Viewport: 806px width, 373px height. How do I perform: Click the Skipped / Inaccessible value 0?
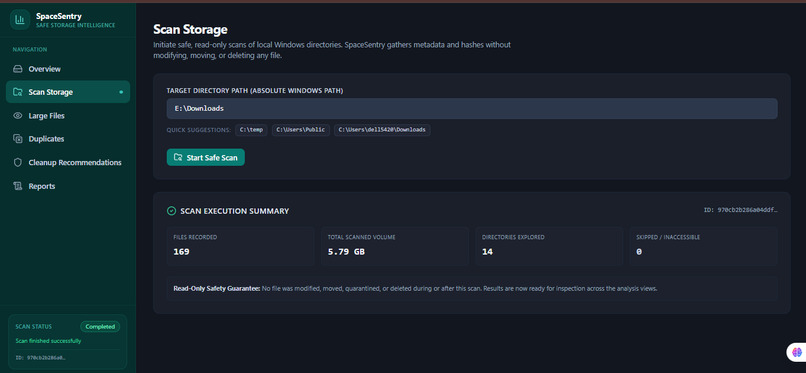(639, 252)
